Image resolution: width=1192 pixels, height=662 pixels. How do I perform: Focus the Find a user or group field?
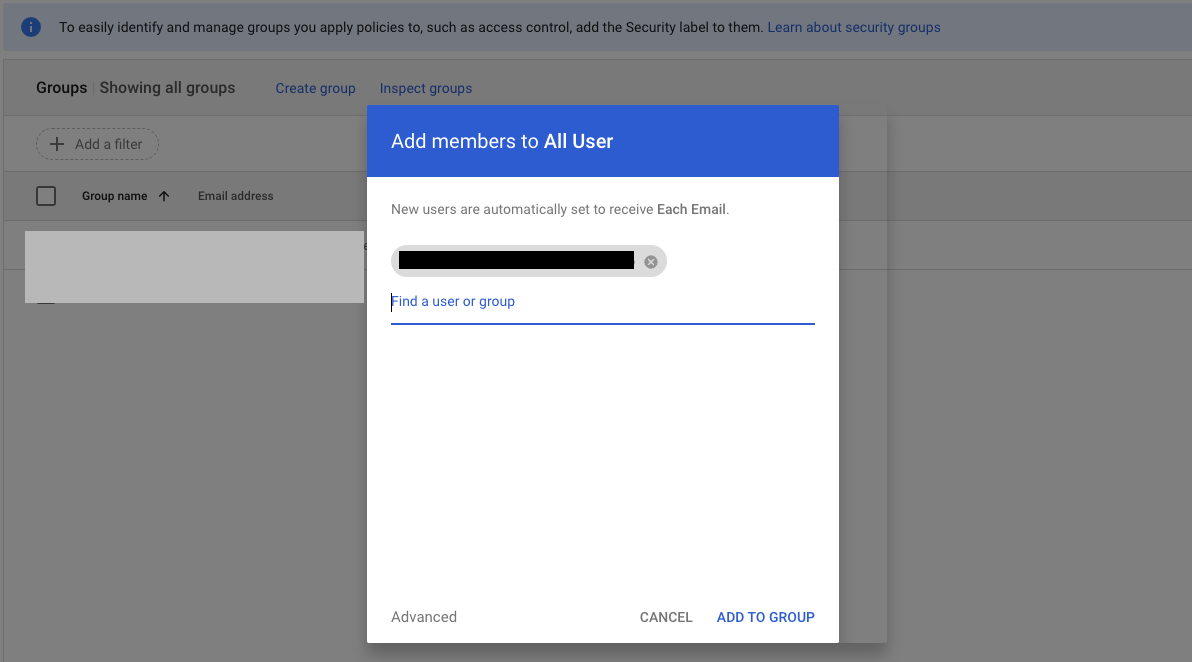[602, 302]
